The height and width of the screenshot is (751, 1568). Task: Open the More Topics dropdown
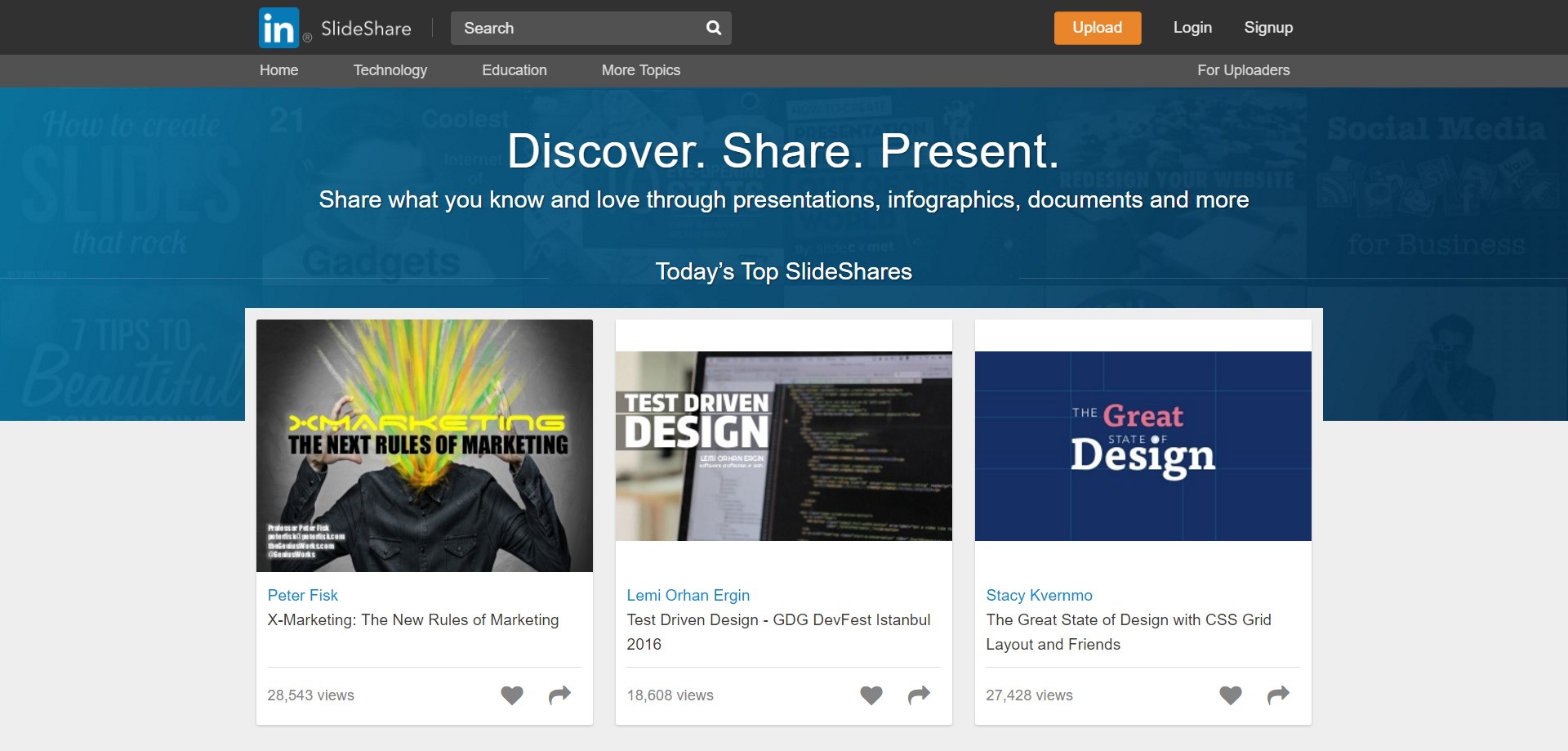(x=640, y=70)
